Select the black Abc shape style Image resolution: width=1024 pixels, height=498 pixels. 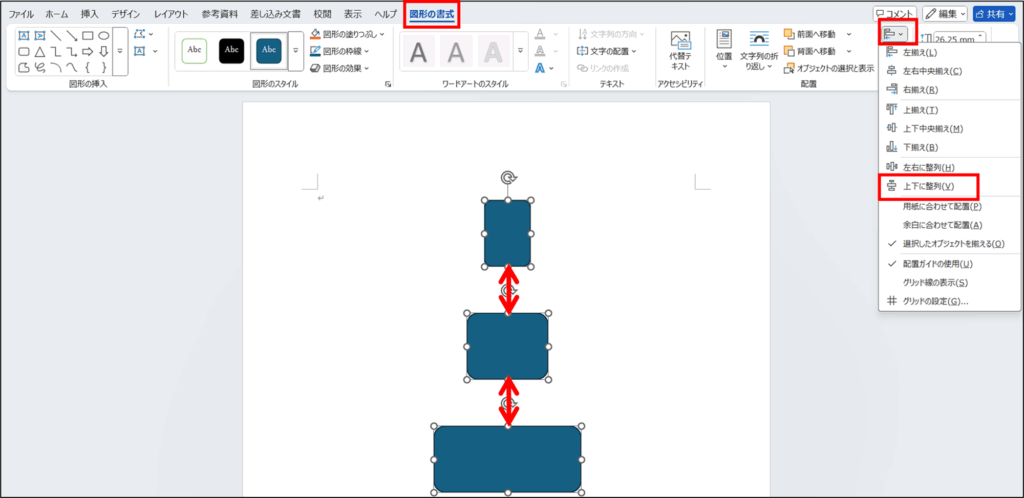tap(231, 50)
